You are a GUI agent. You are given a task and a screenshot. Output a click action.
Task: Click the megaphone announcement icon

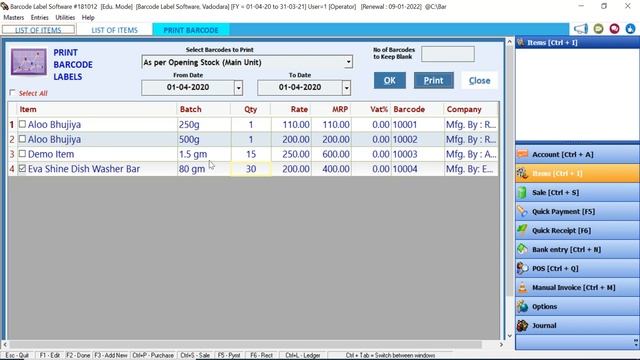(x=581, y=29)
